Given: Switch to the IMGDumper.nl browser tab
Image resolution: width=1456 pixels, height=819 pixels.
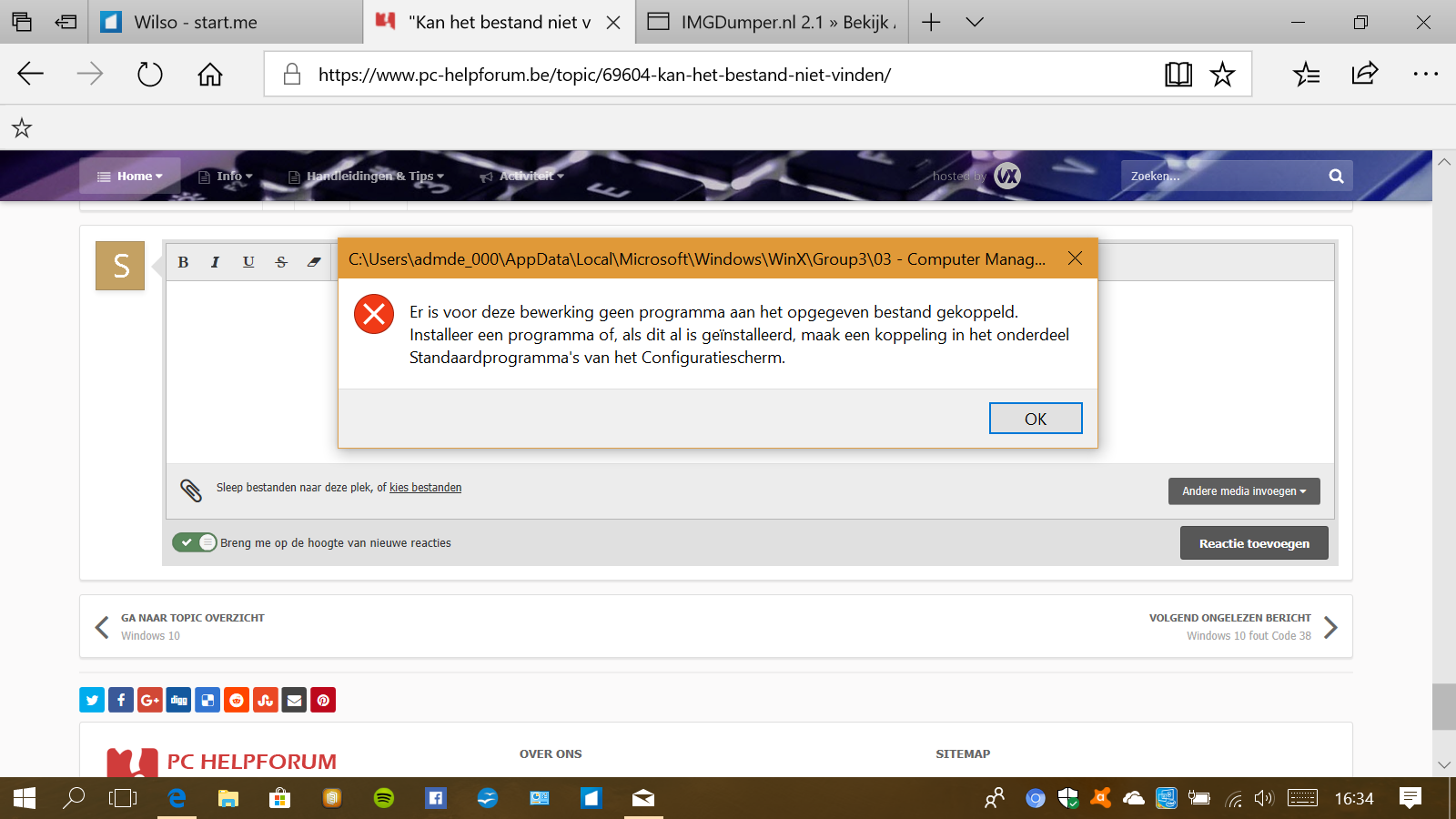Looking at the screenshot, I should 773,23.
